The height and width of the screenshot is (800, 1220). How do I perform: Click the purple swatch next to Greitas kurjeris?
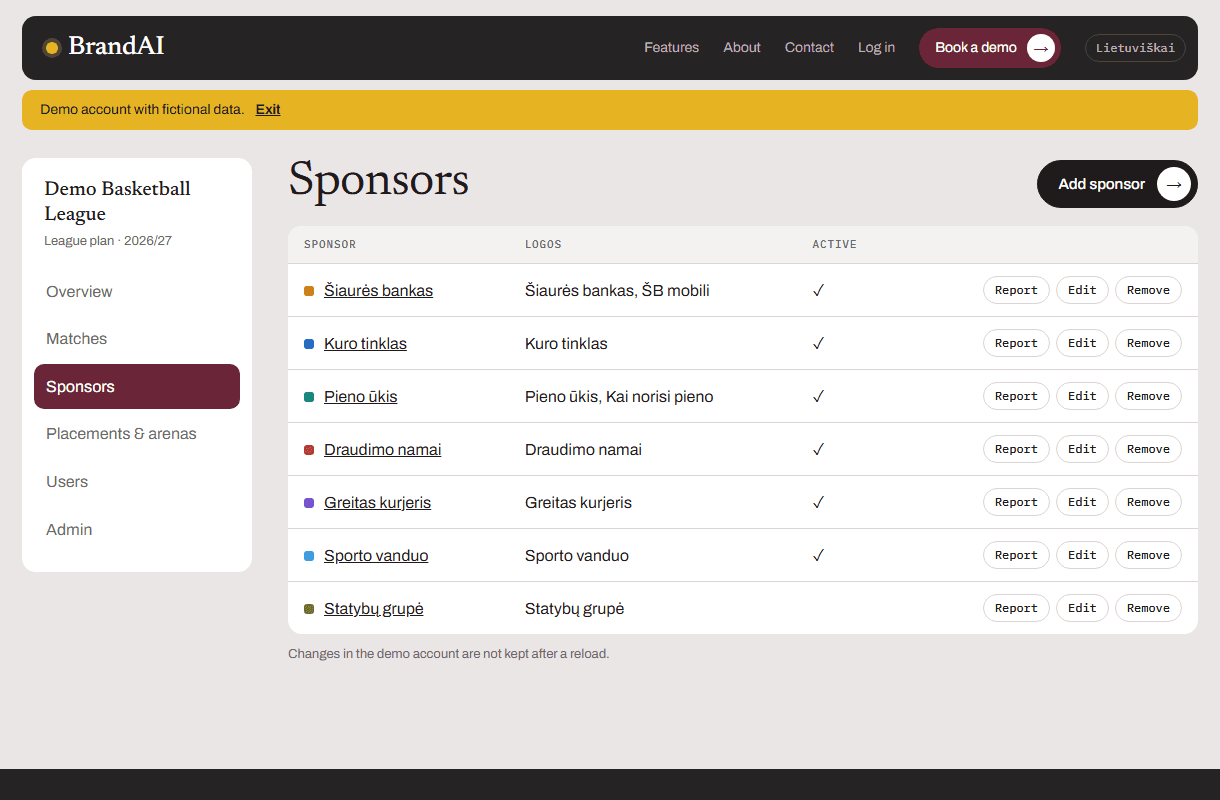click(x=309, y=503)
